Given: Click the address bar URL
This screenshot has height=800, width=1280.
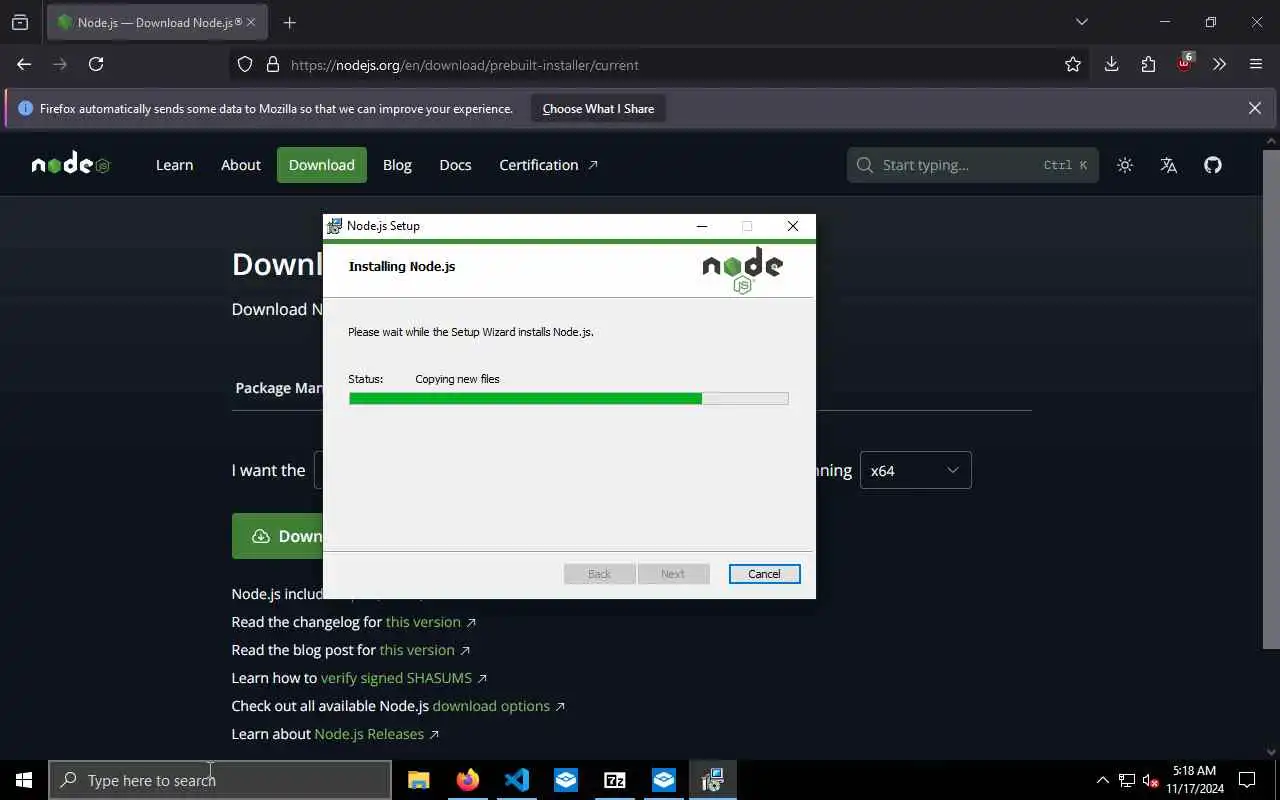Looking at the screenshot, I should tap(465, 65).
